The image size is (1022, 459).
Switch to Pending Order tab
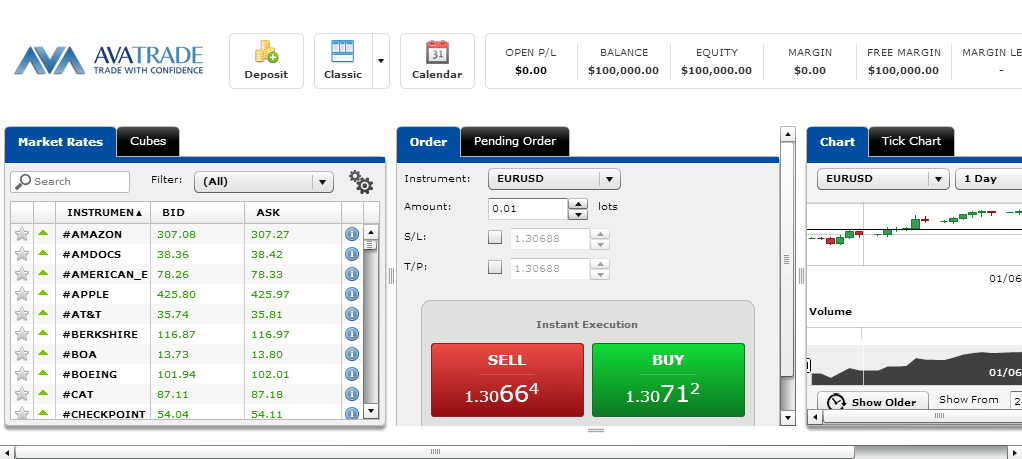[x=515, y=141]
